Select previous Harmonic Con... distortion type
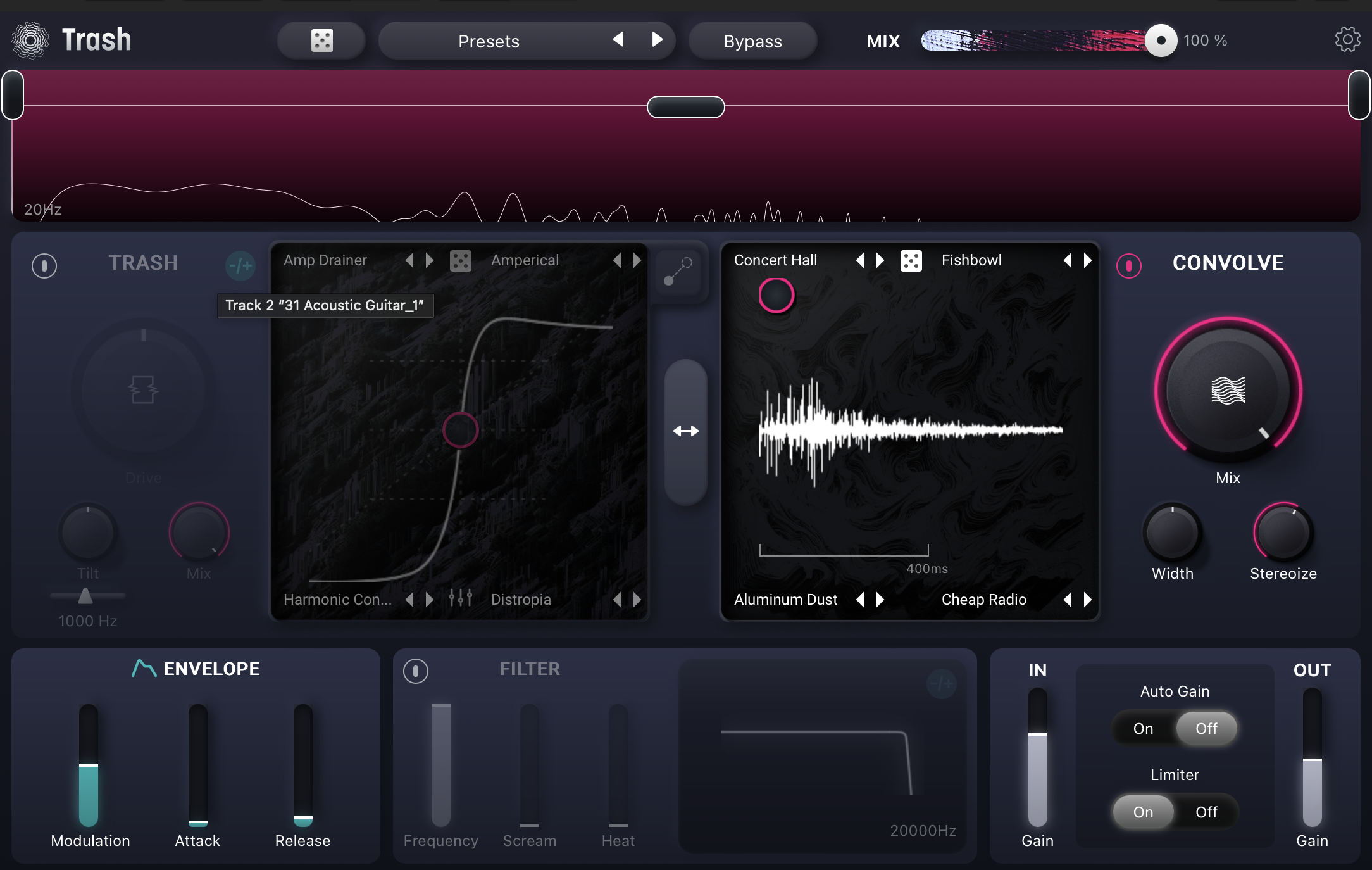 pyautogui.click(x=409, y=600)
